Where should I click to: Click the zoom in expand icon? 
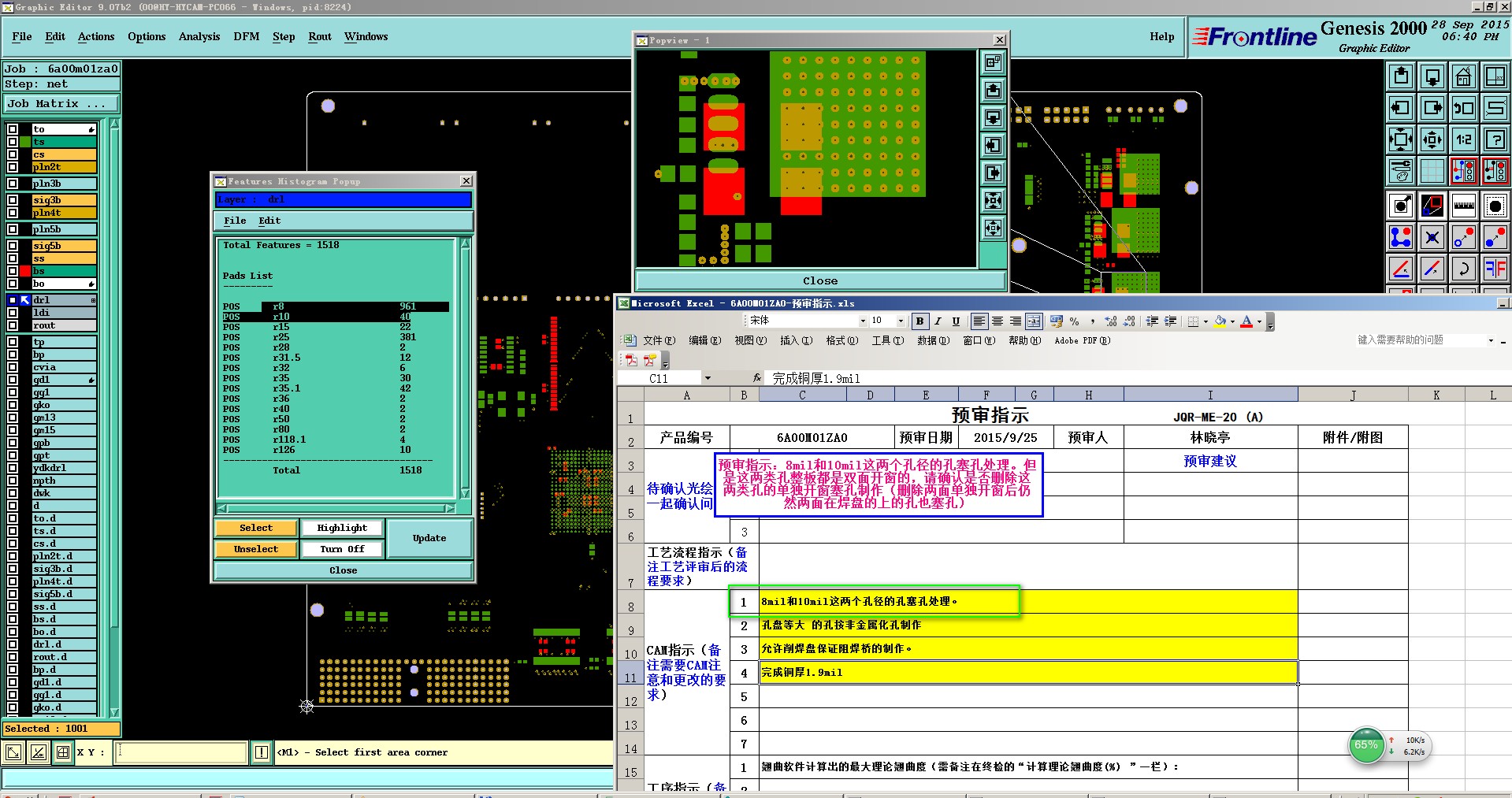(x=1401, y=139)
